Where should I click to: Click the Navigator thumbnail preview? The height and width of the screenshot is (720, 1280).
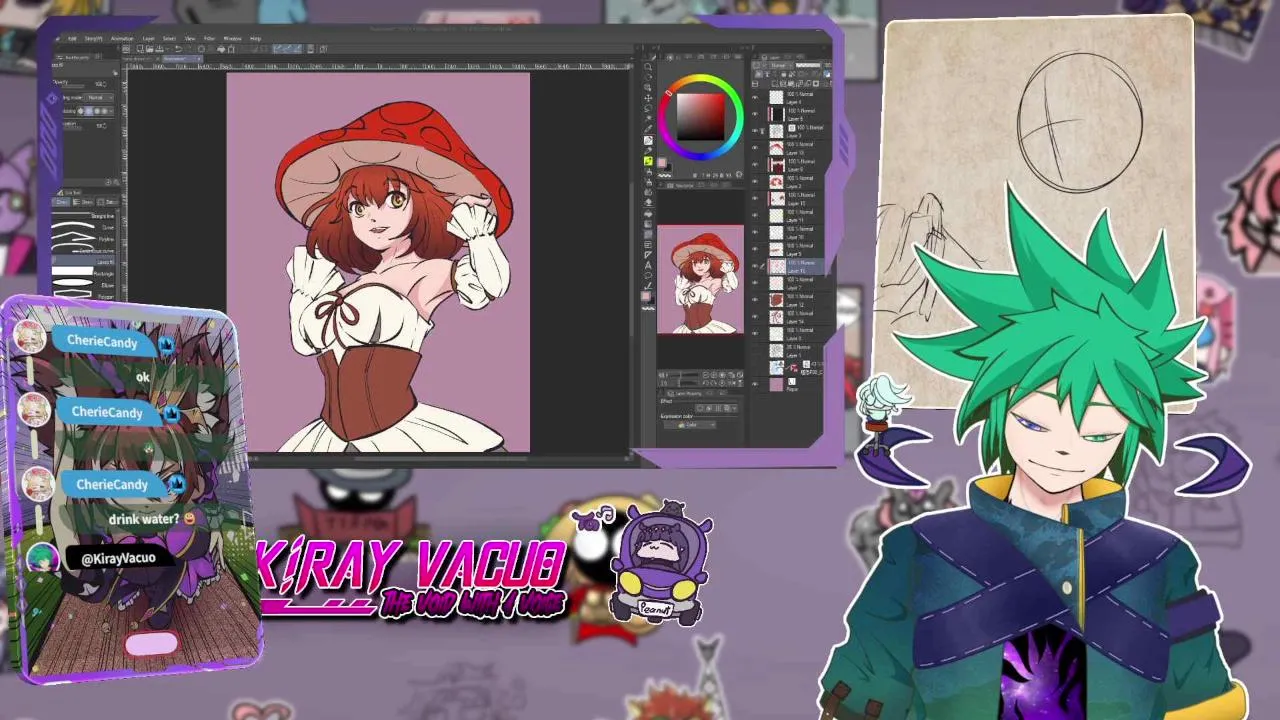click(700, 281)
